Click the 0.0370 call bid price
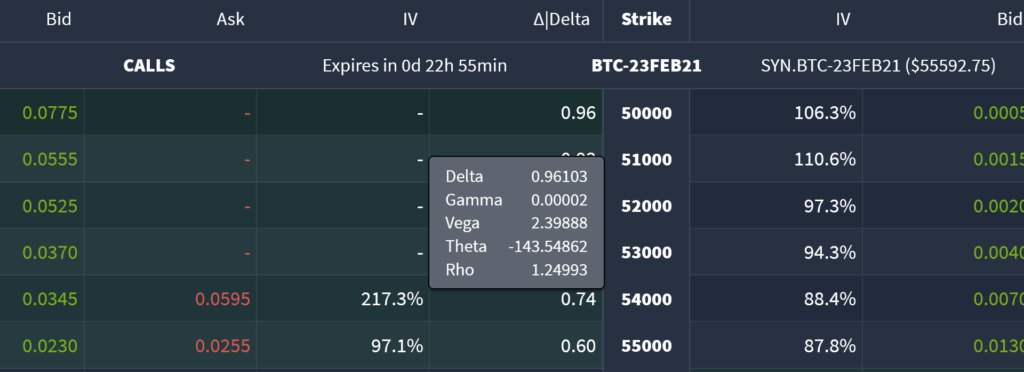1024x372 pixels. [50, 253]
